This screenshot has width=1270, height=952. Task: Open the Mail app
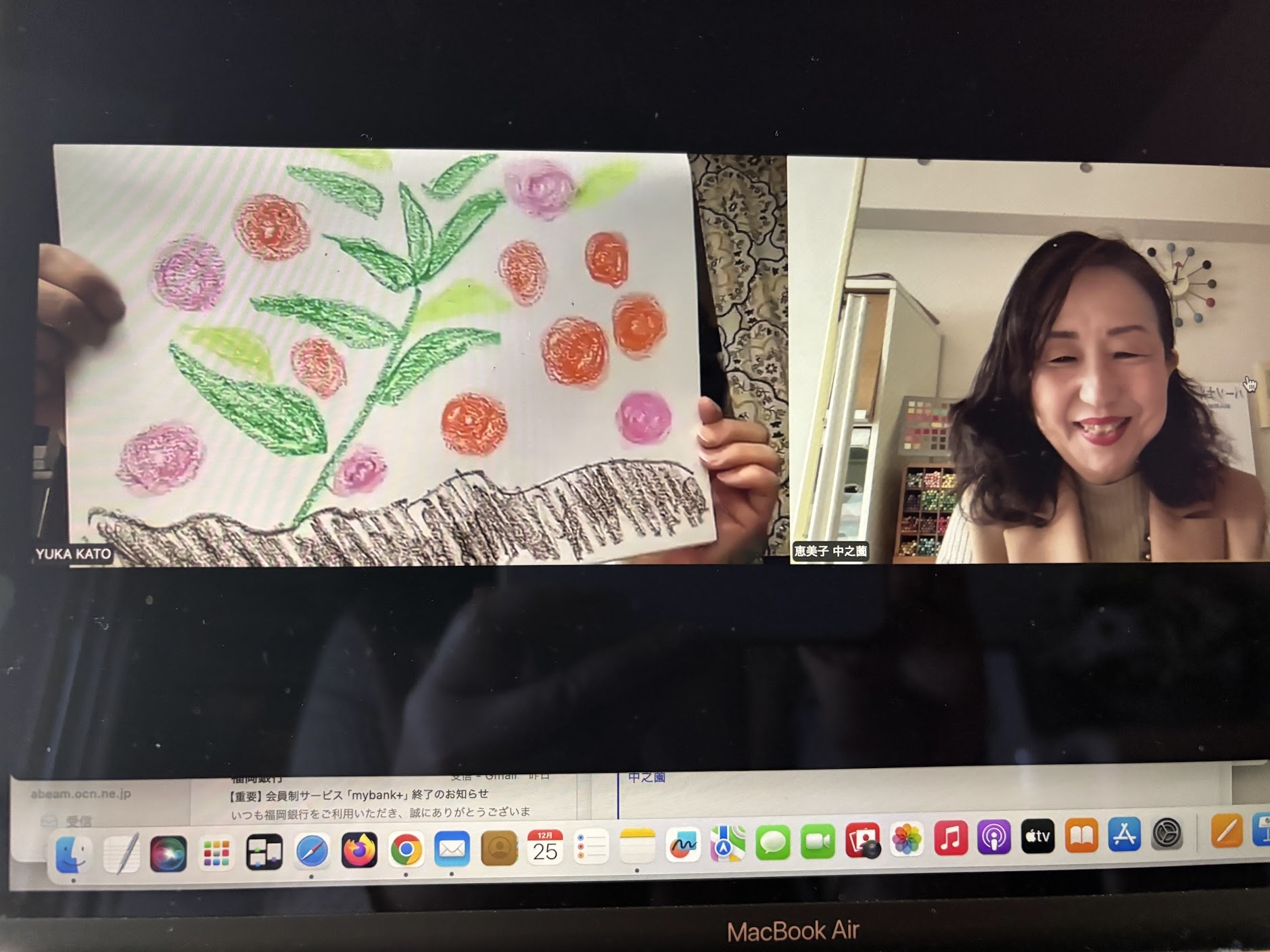[452, 849]
